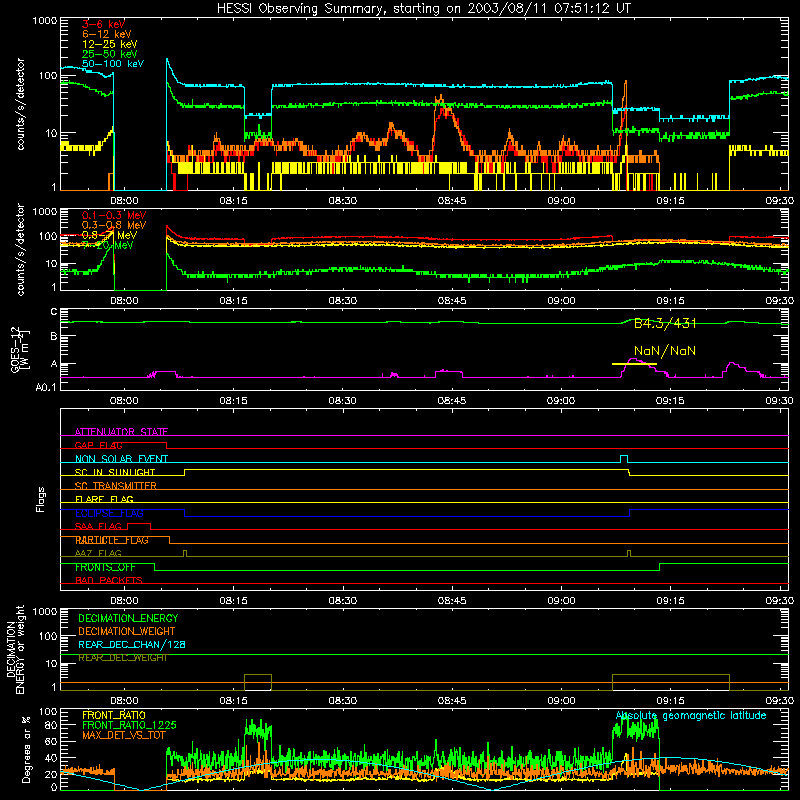This screenshot has height=800, width=800.
Task: Click the yellow flare interval bar in GOES panel
Action: tap(634, 364)
